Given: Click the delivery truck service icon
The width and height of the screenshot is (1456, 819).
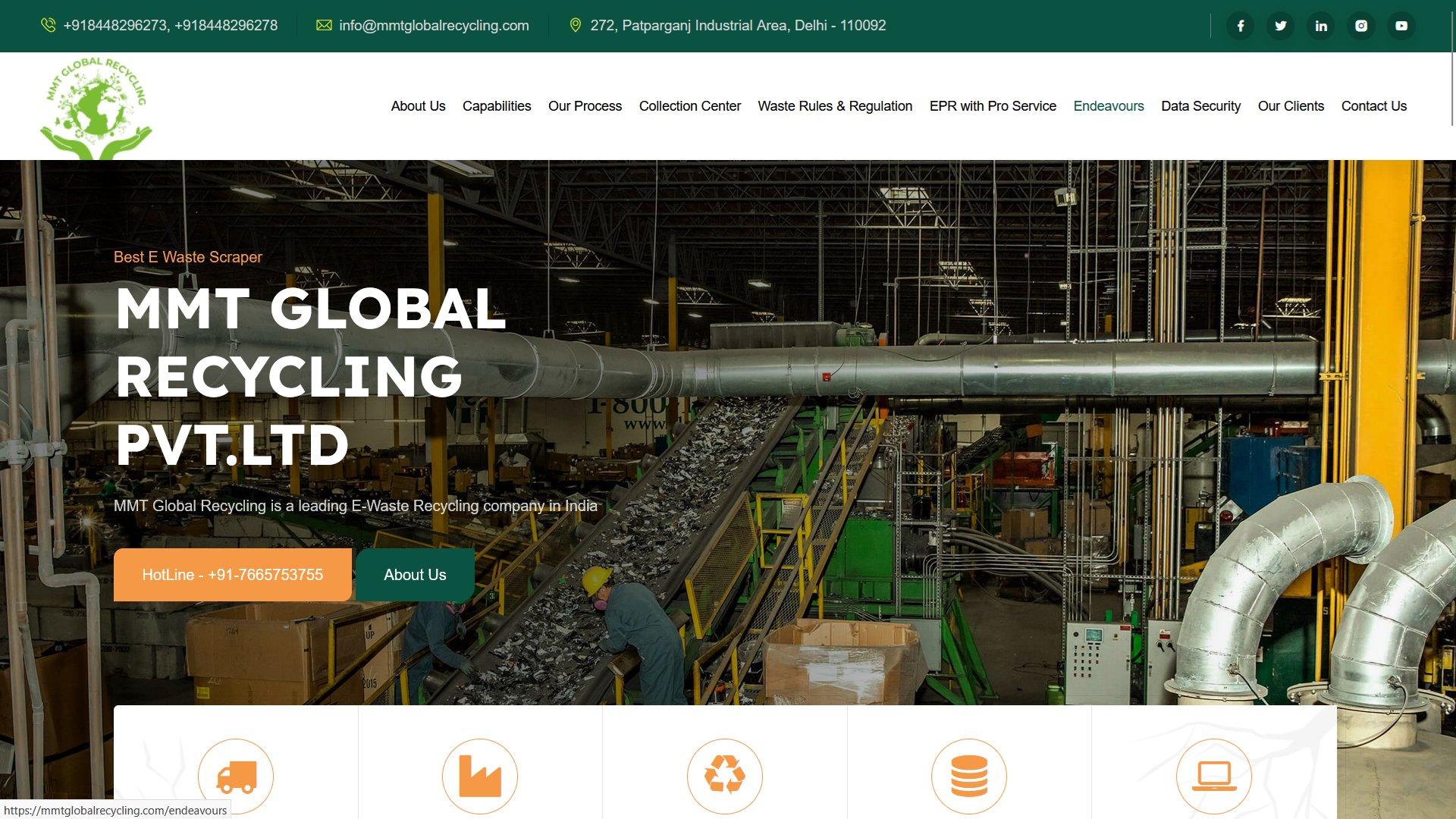Looking at the screenshot, I should point(236,776).
